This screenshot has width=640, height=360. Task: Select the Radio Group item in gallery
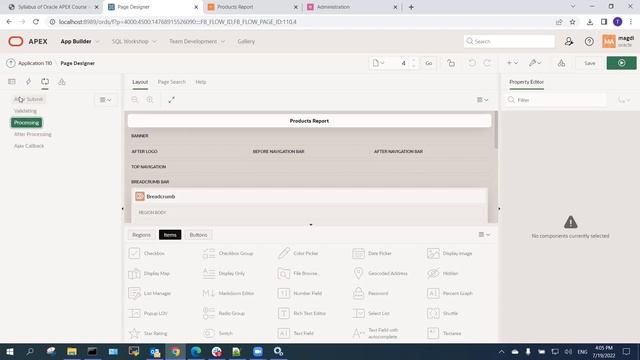tap(224, 313)
